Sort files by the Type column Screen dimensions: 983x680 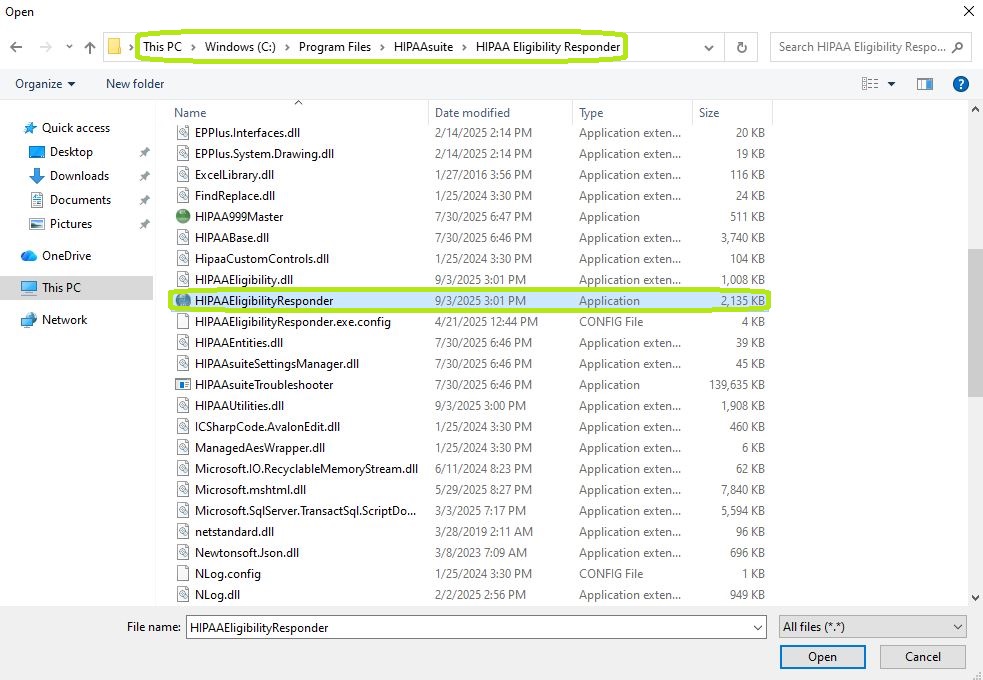[x=591, y=113]
